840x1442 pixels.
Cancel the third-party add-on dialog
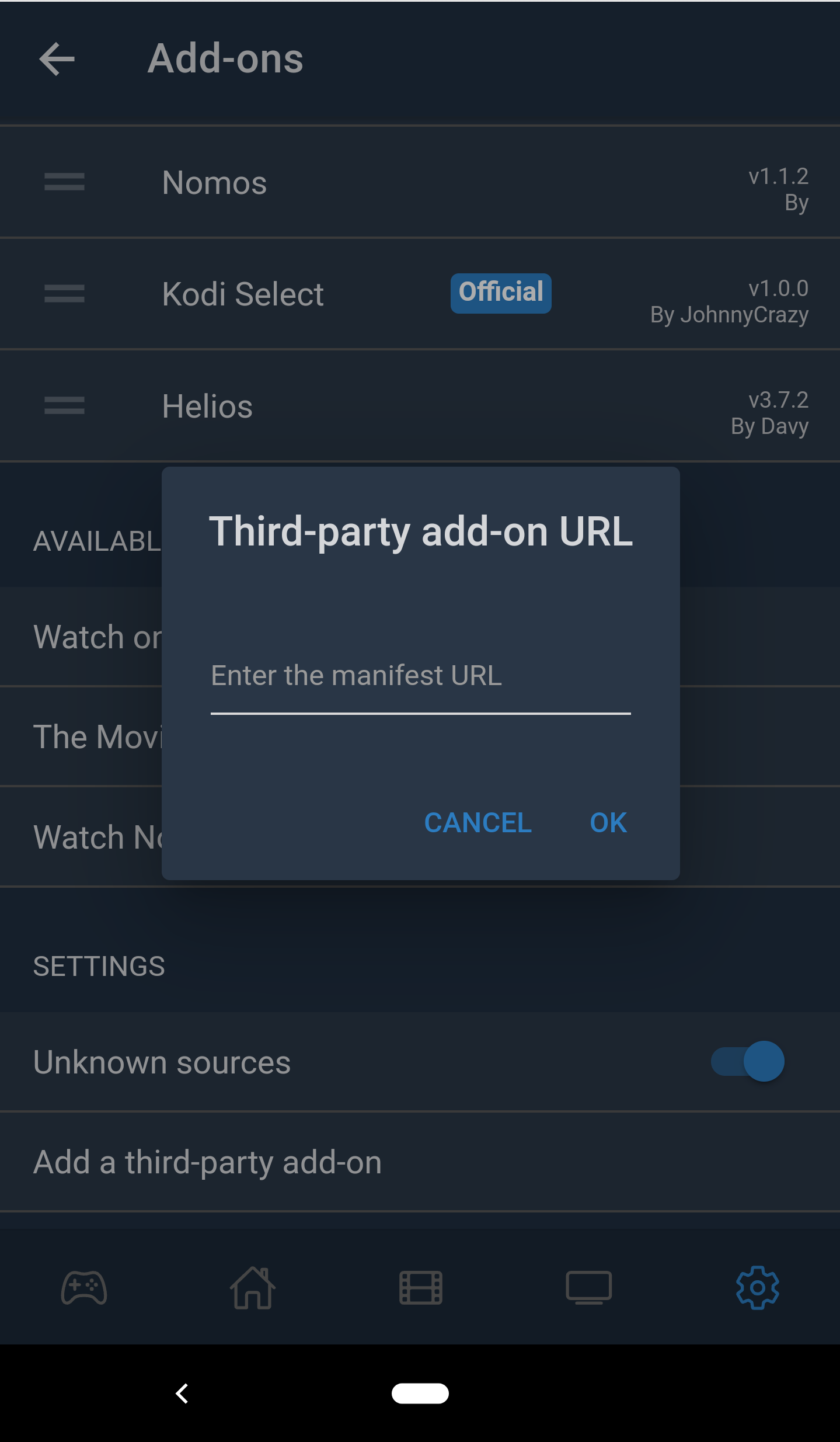[477, 823]
